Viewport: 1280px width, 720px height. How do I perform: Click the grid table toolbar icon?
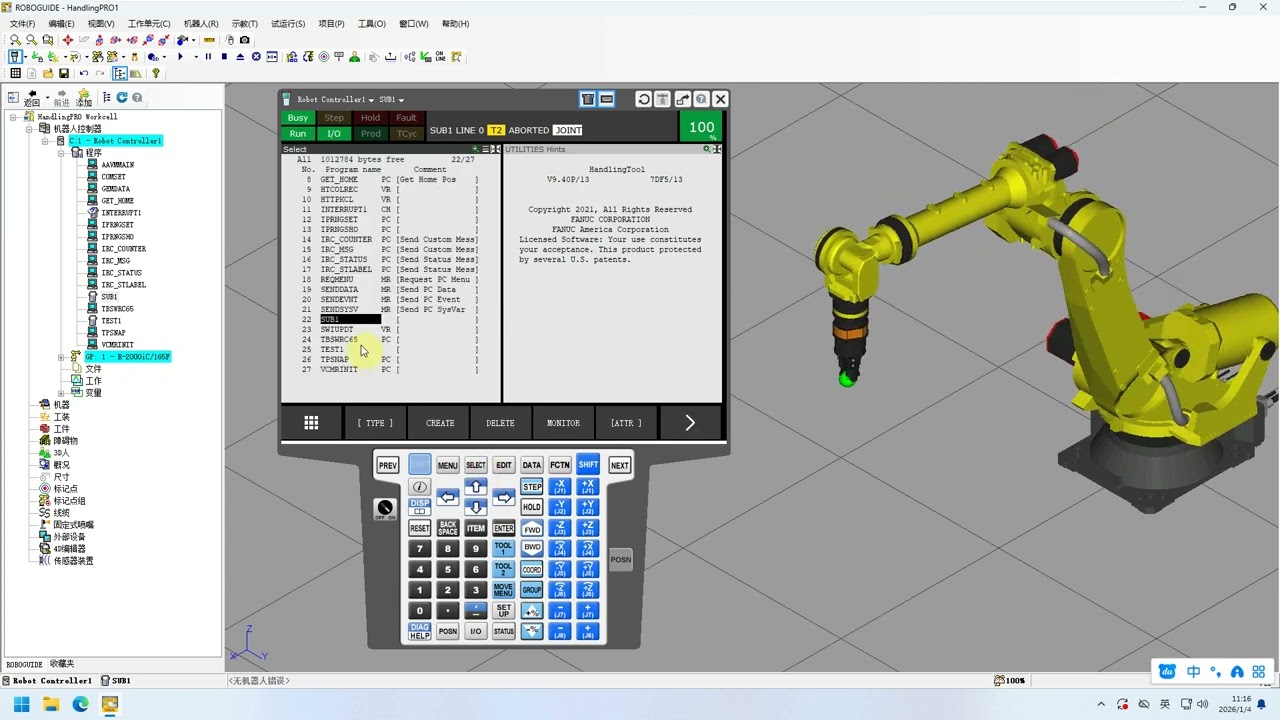click(15, 73)
